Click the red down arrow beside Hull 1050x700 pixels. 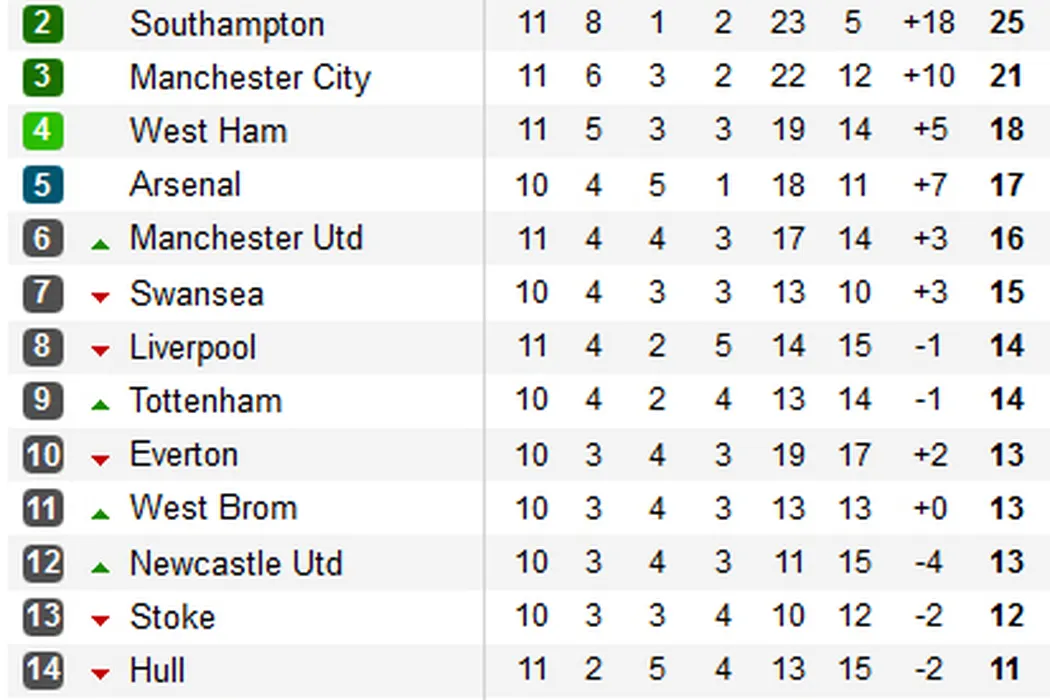[100, 674]
